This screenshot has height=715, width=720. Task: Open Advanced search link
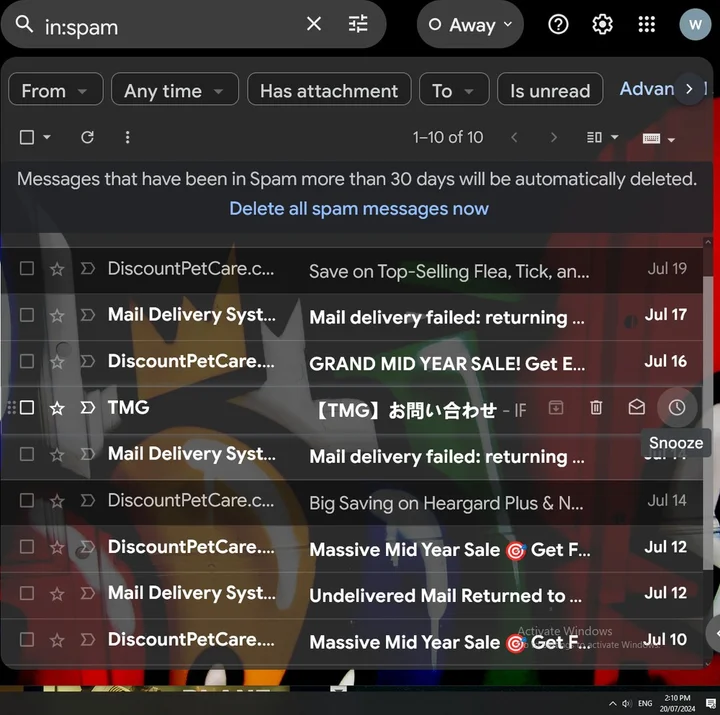[x=647, y=89]
